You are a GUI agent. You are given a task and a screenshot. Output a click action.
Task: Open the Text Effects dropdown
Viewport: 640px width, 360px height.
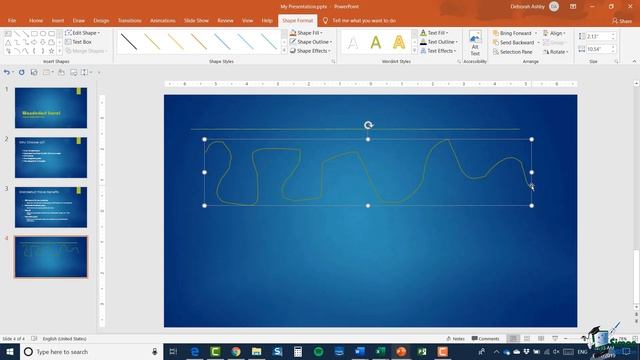click(x=438, y=51)
